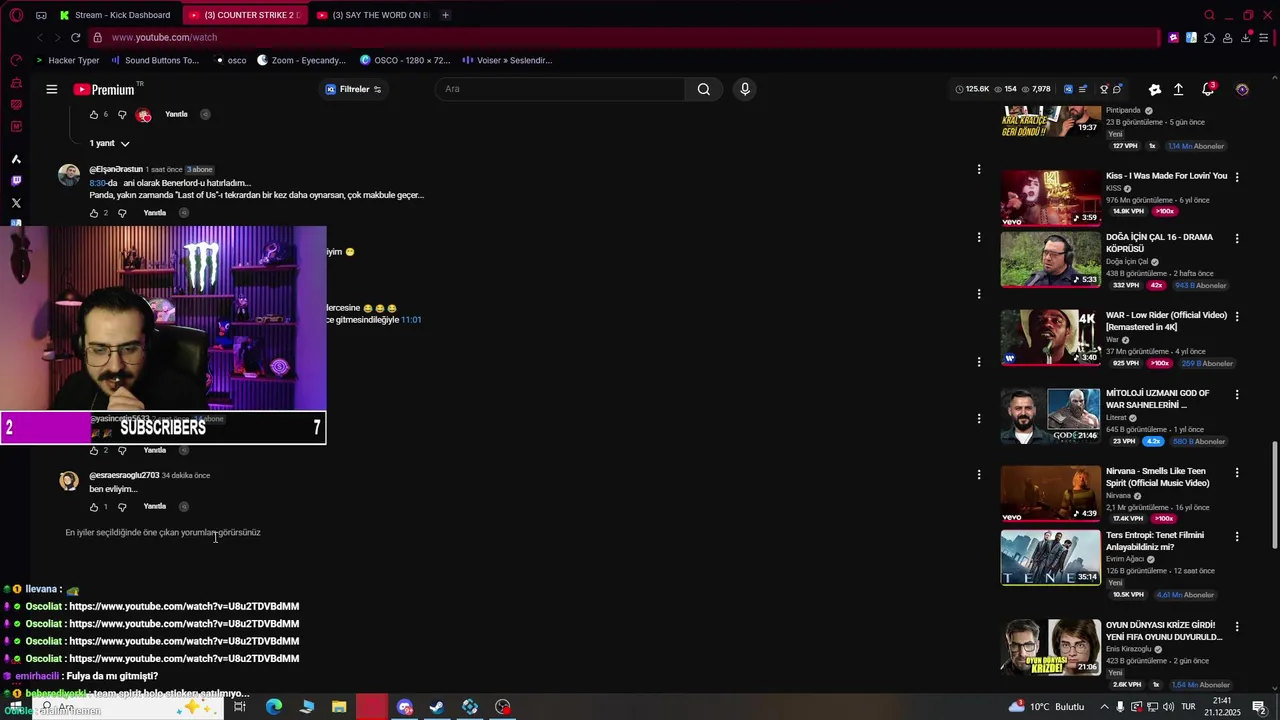Open chat bubble icon in stats toolbar

coord(1117,89)
